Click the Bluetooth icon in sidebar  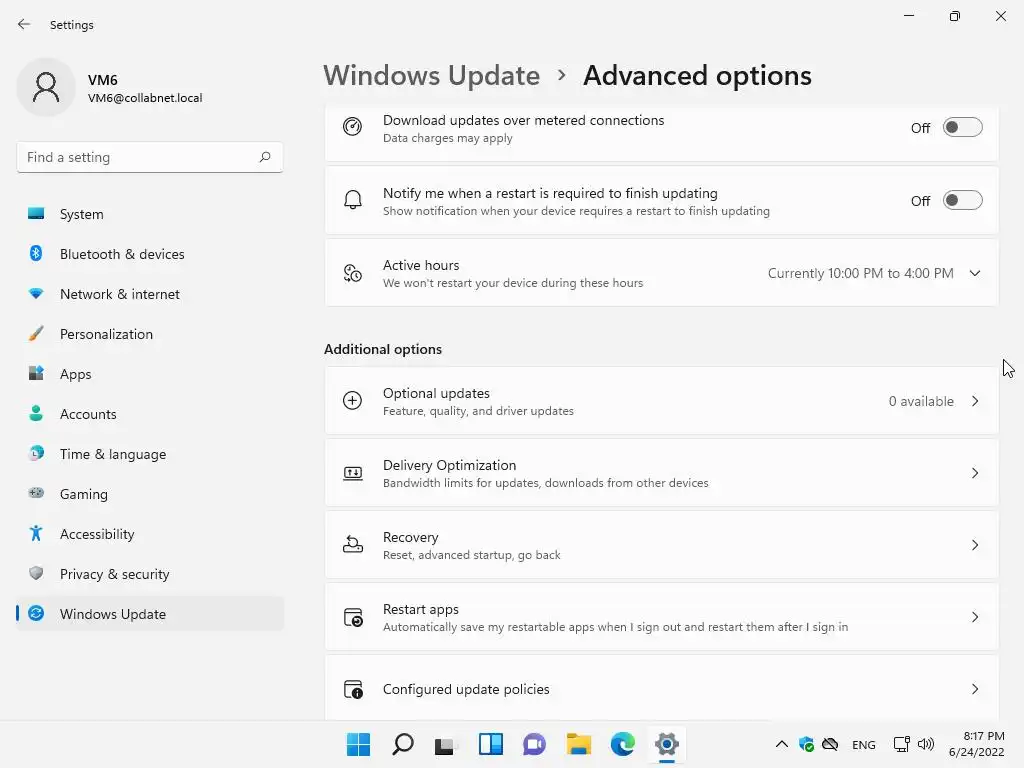pyautogui.click(x=36, y=253)
